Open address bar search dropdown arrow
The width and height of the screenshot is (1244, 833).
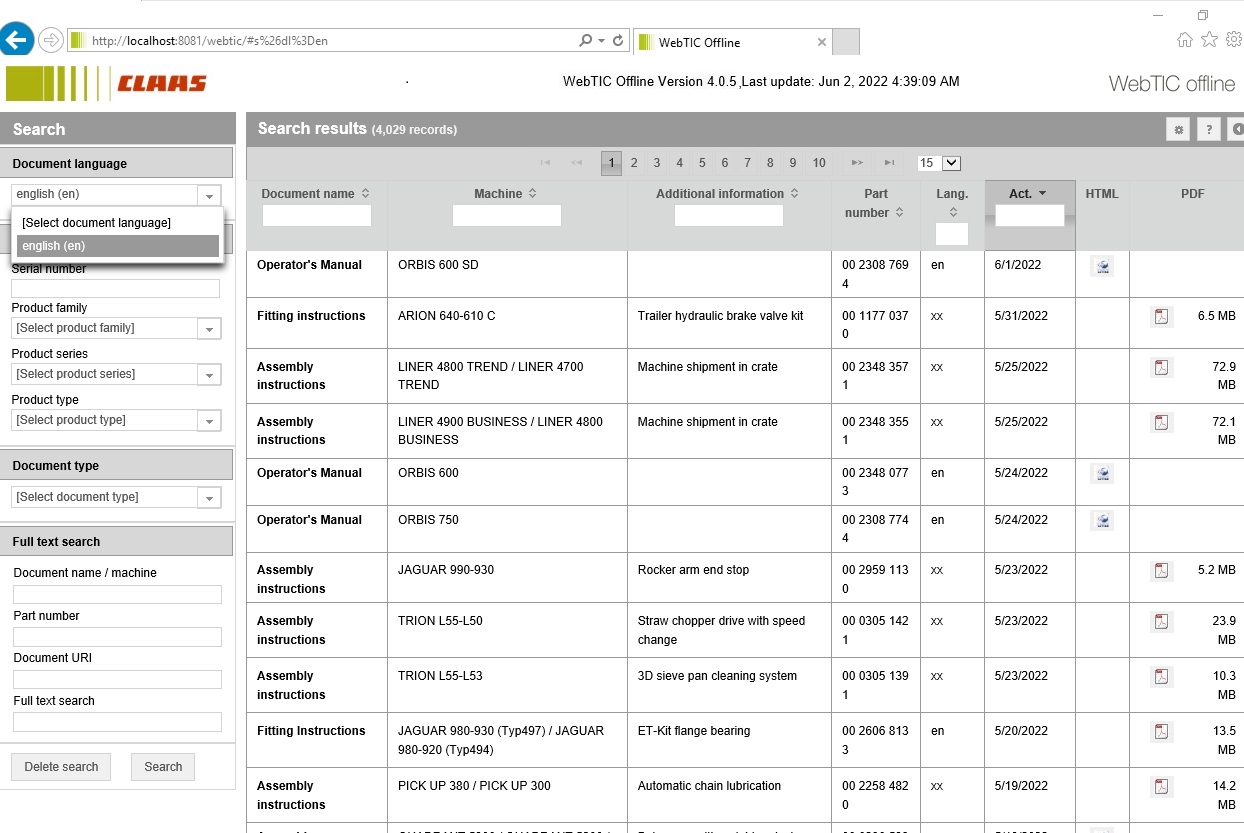(x=601, y=41)
